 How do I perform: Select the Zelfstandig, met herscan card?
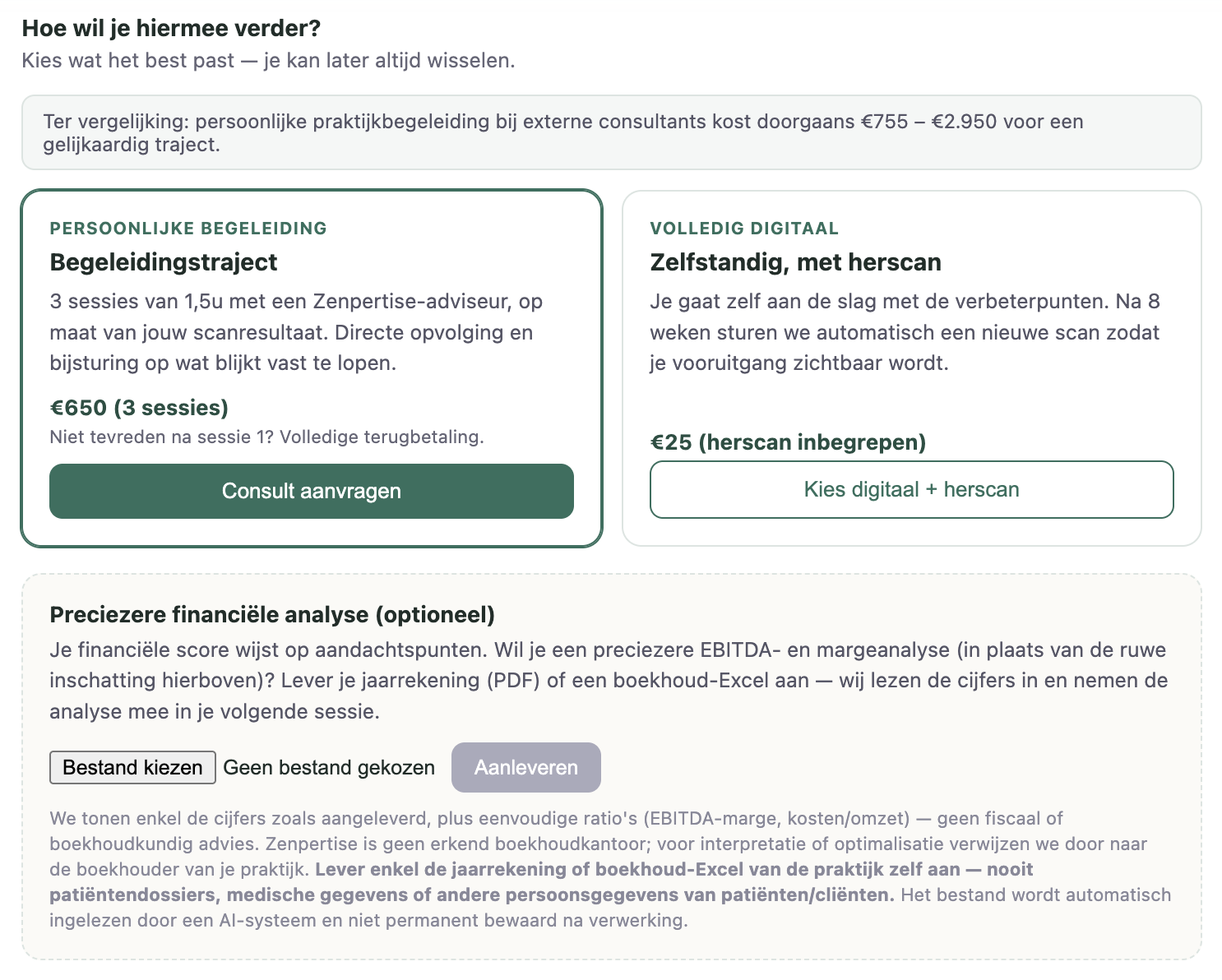coord(912,368)
